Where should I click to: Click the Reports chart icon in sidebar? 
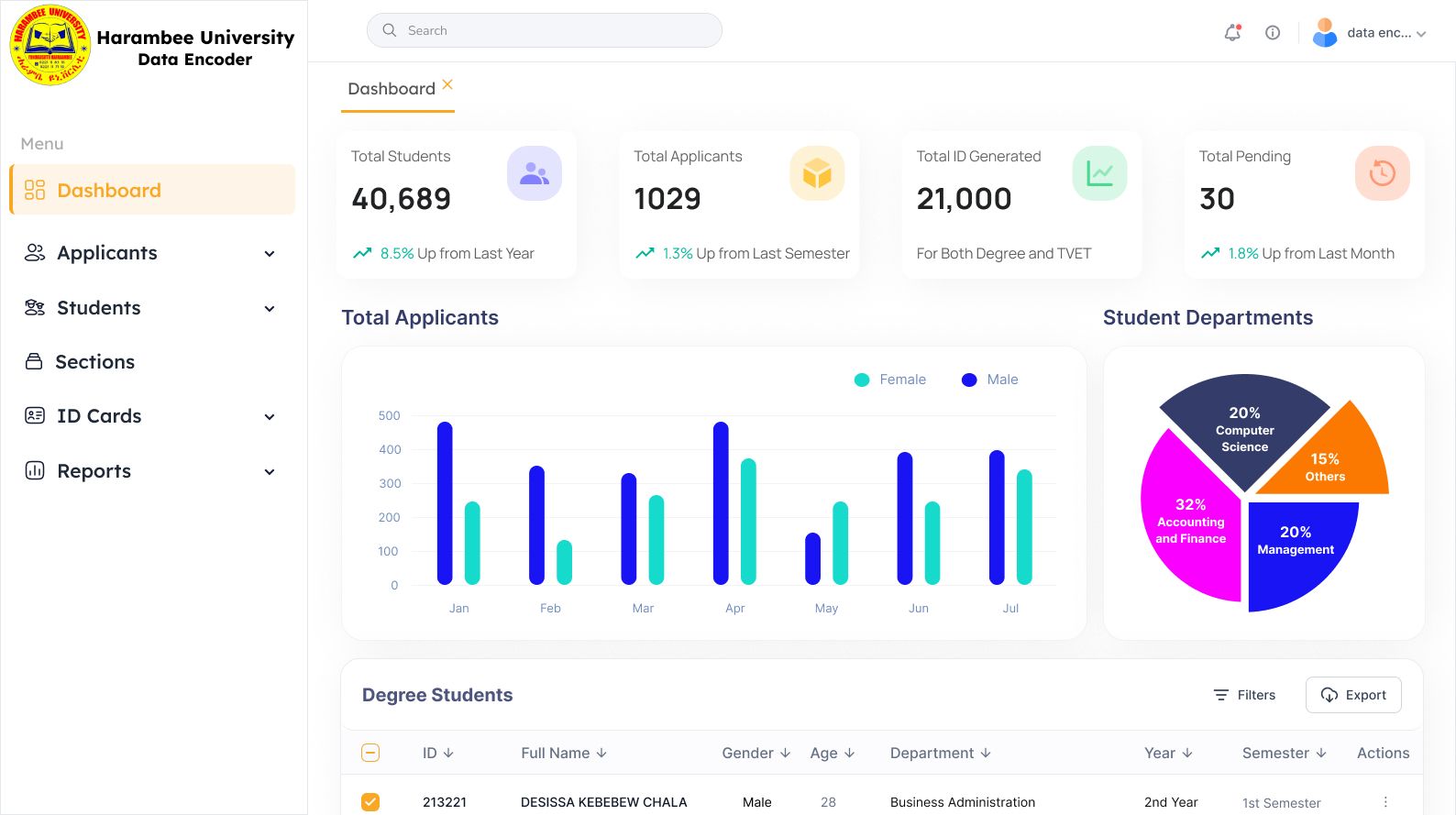35,470
